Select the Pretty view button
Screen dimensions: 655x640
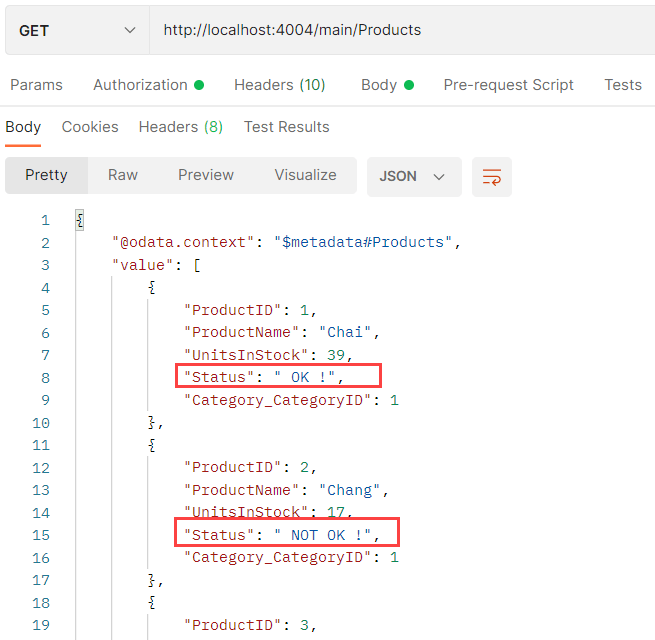46,175
